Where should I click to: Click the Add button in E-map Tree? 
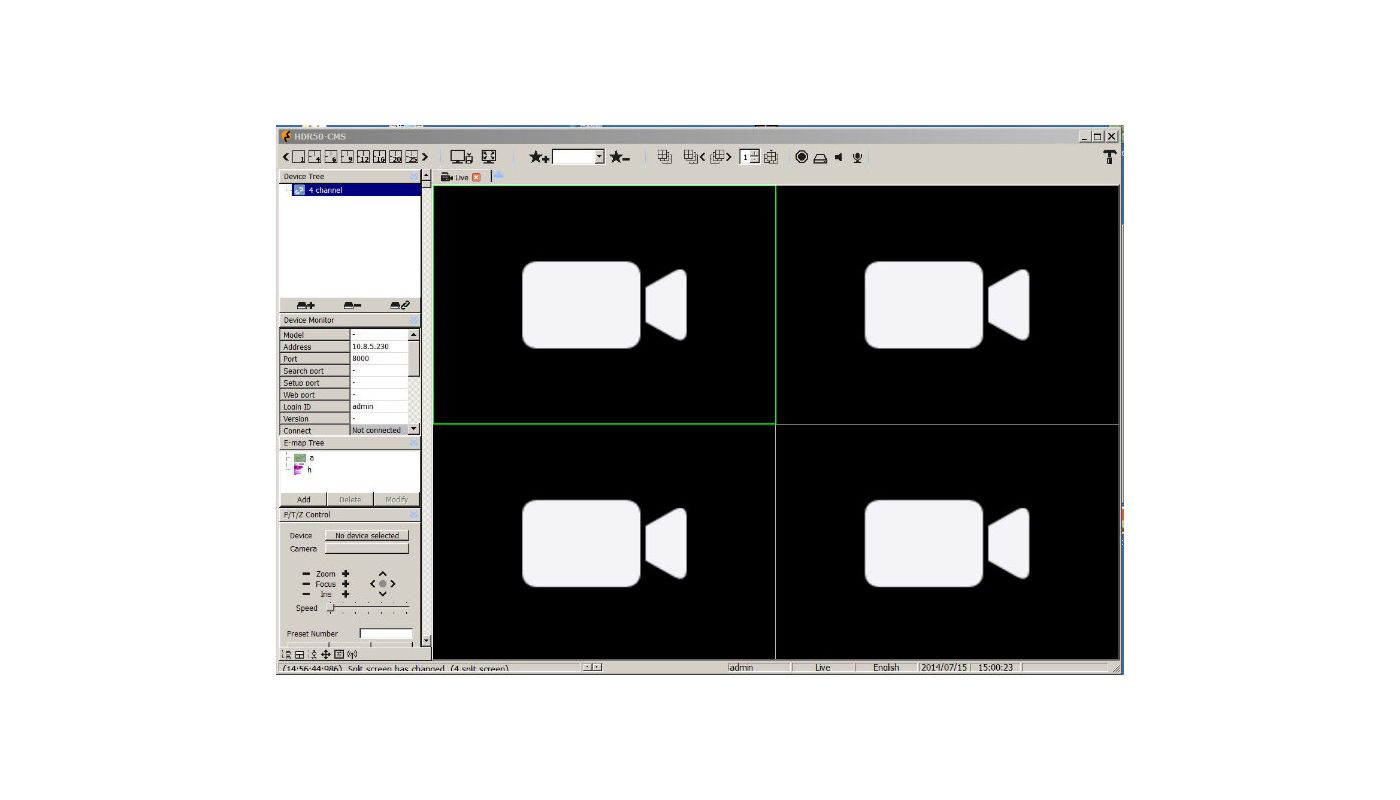tap(303, 499)
